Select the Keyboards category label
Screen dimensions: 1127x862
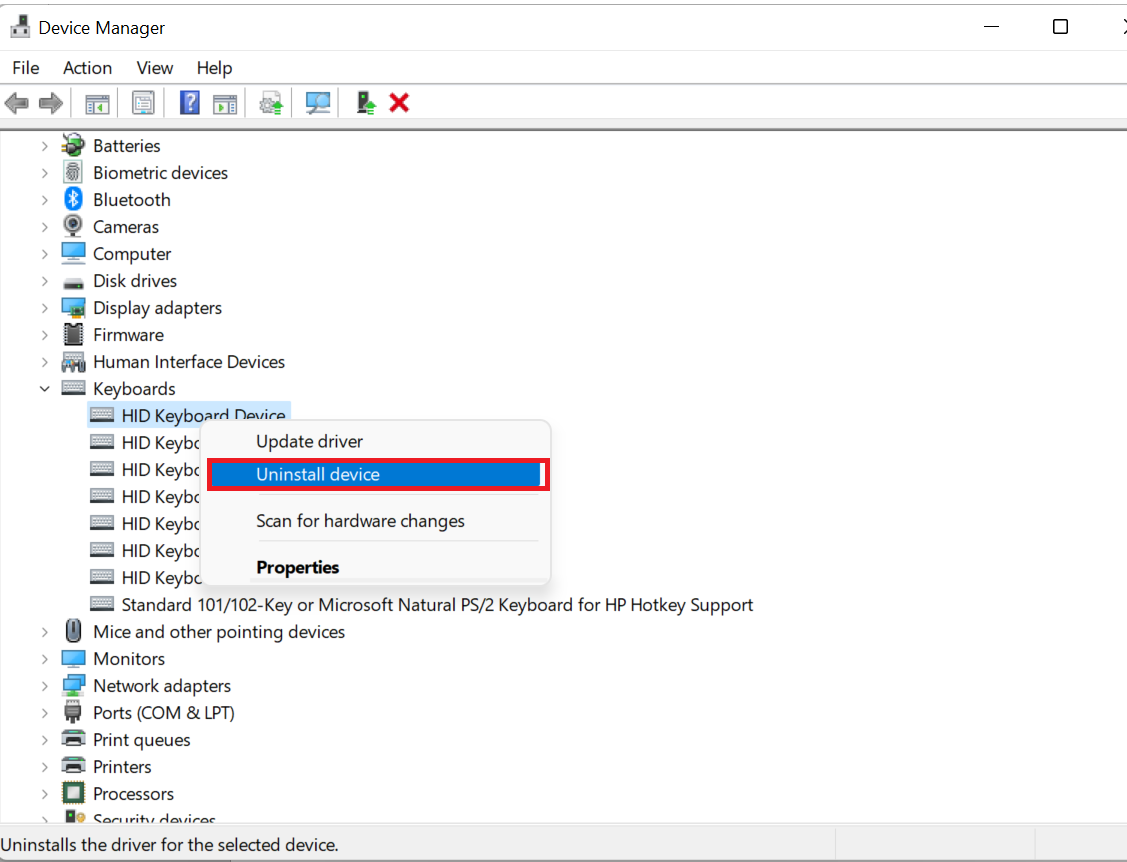(x=134, y=389)
